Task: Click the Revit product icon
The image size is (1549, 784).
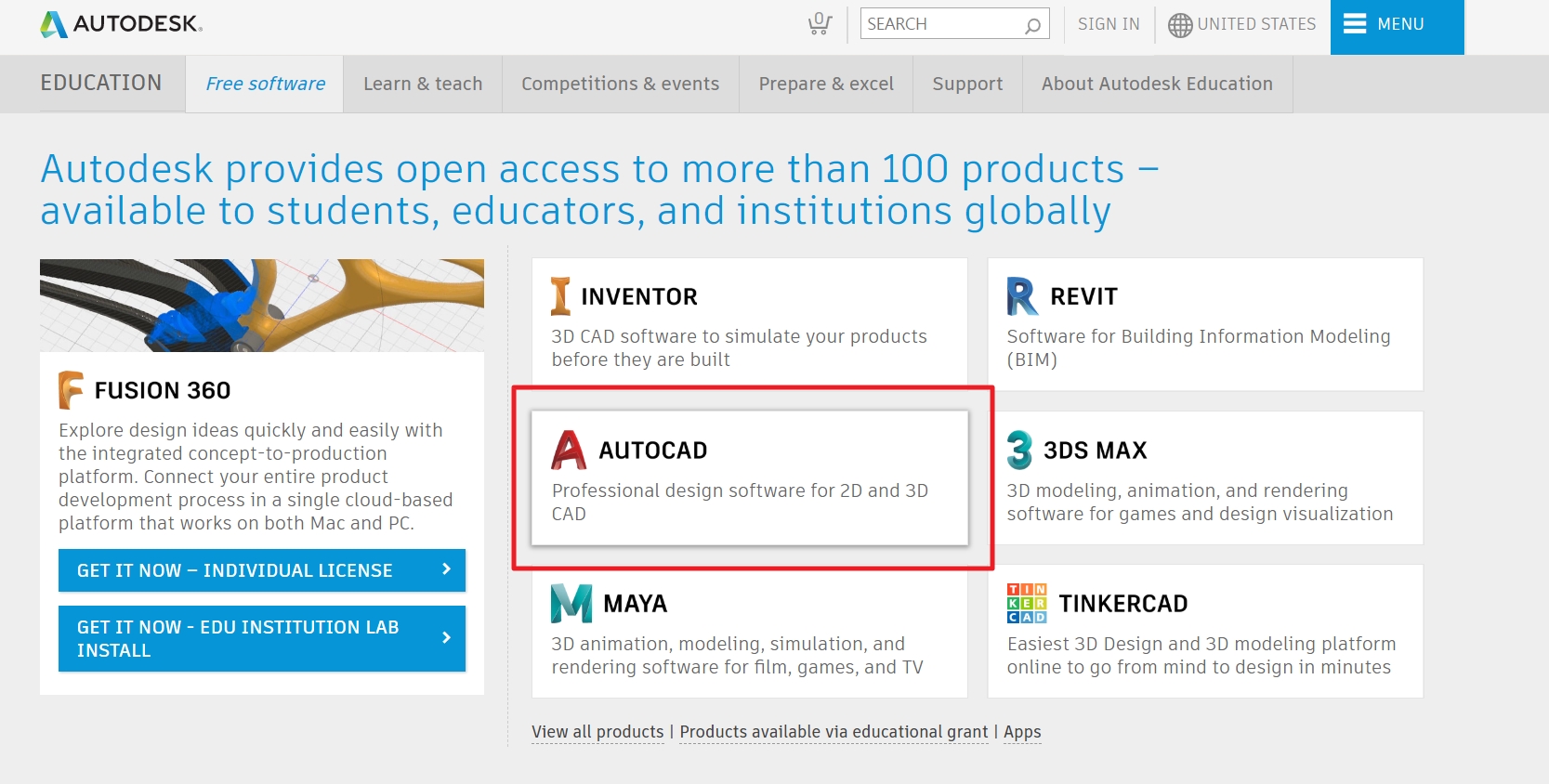Action: (x=1022, y=296)
